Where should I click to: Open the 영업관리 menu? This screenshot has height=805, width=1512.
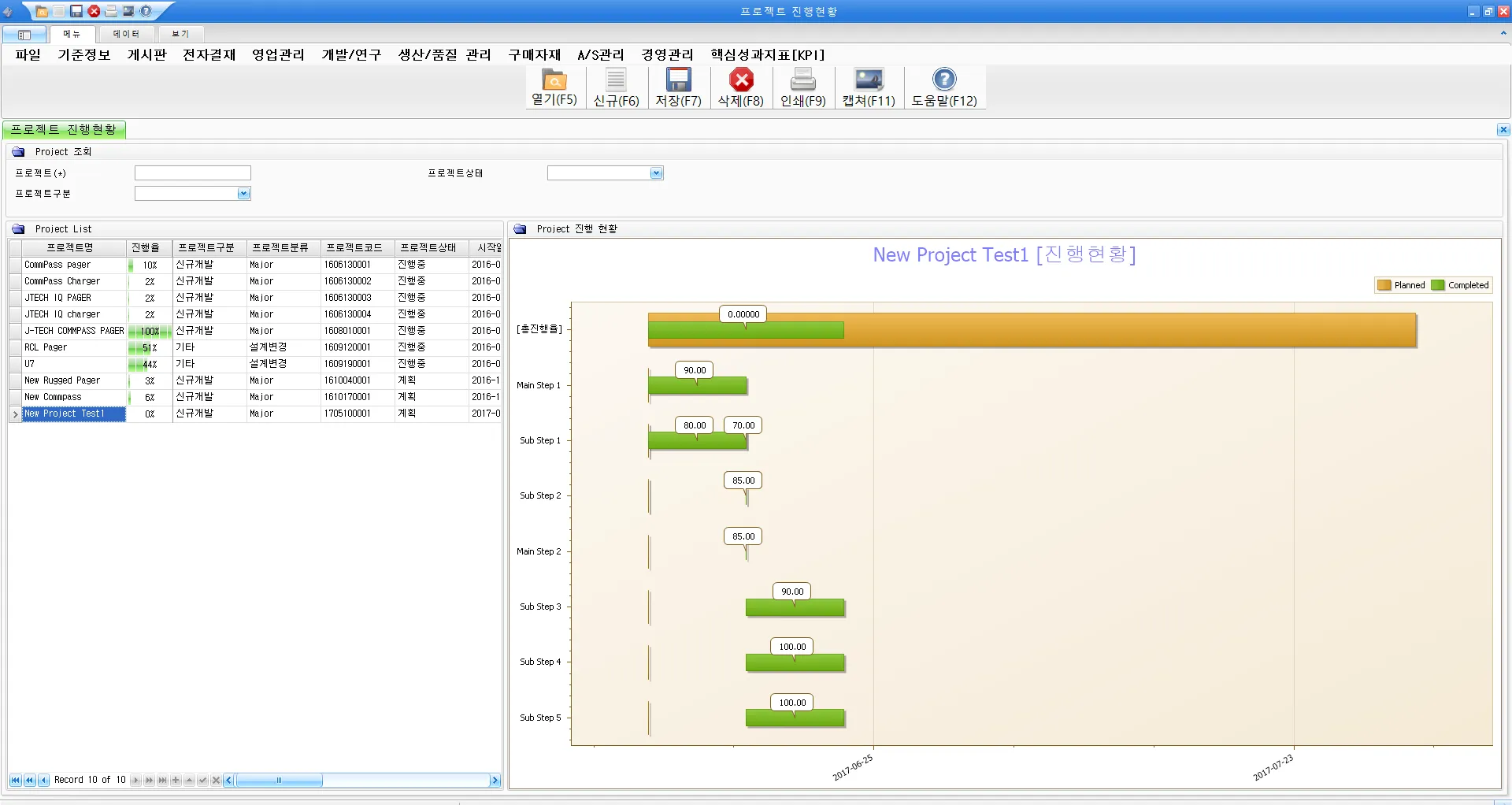pyautogui.click(x=278, y=54)
